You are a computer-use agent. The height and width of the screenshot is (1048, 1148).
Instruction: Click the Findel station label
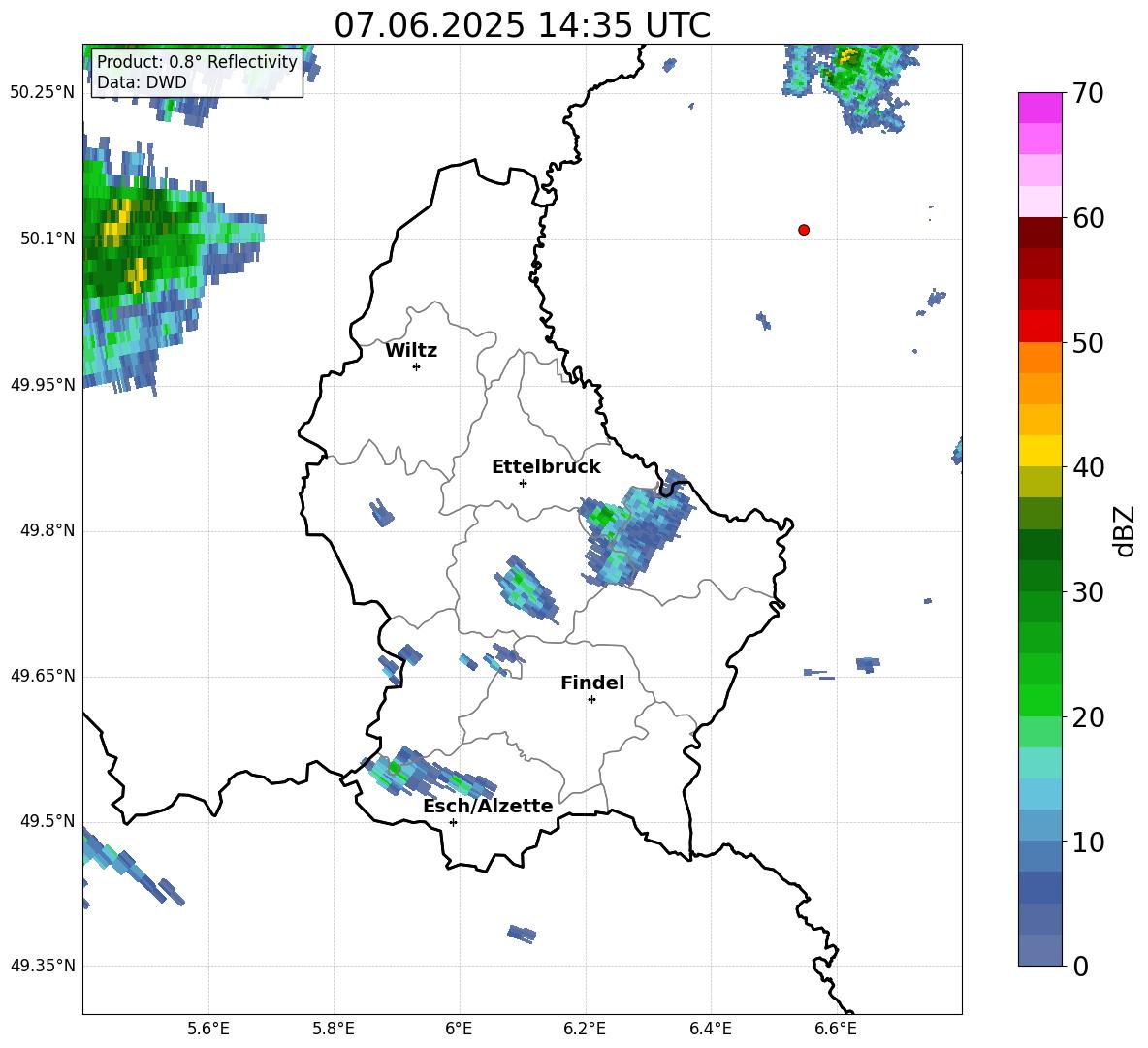pos(592,683)
